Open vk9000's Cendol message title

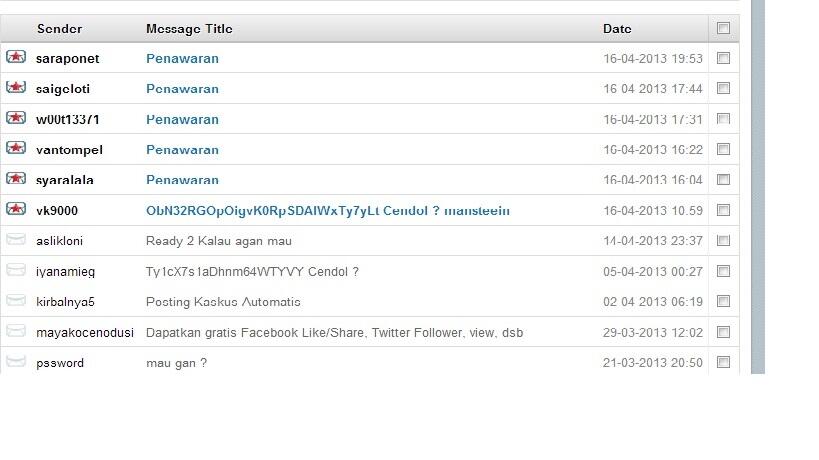pyautogui.click(x=327, y=210)
